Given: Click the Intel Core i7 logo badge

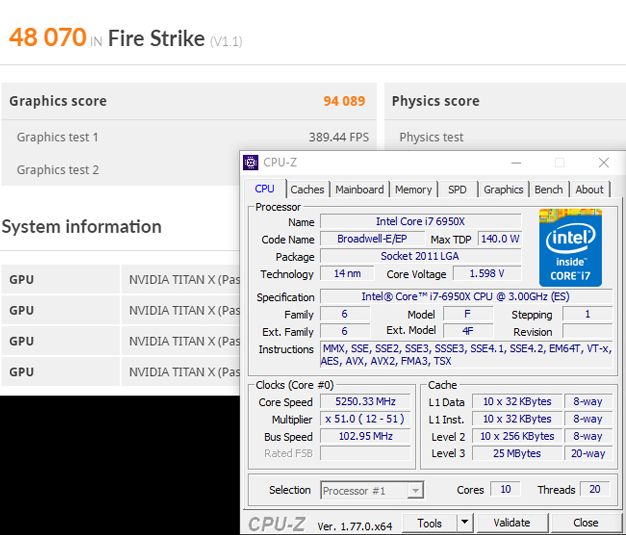Looking at the screenshot, I should pyautogui.click(x=570, y=247).
